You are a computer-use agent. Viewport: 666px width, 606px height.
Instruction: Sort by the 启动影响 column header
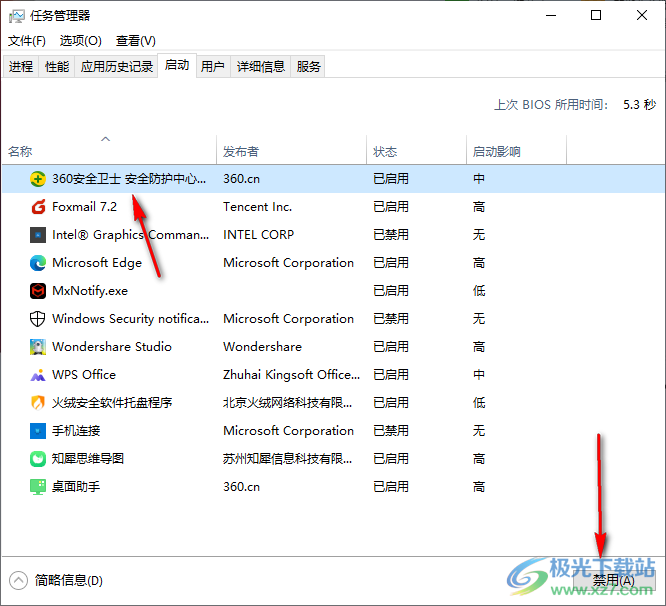[x=516, y=150]
